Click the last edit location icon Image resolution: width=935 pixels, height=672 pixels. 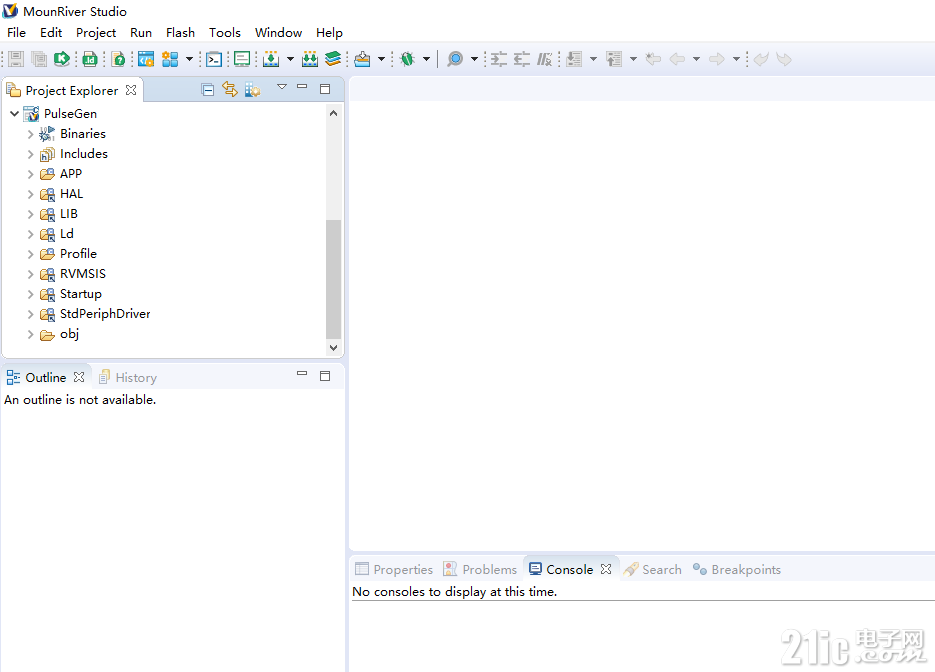654,59
